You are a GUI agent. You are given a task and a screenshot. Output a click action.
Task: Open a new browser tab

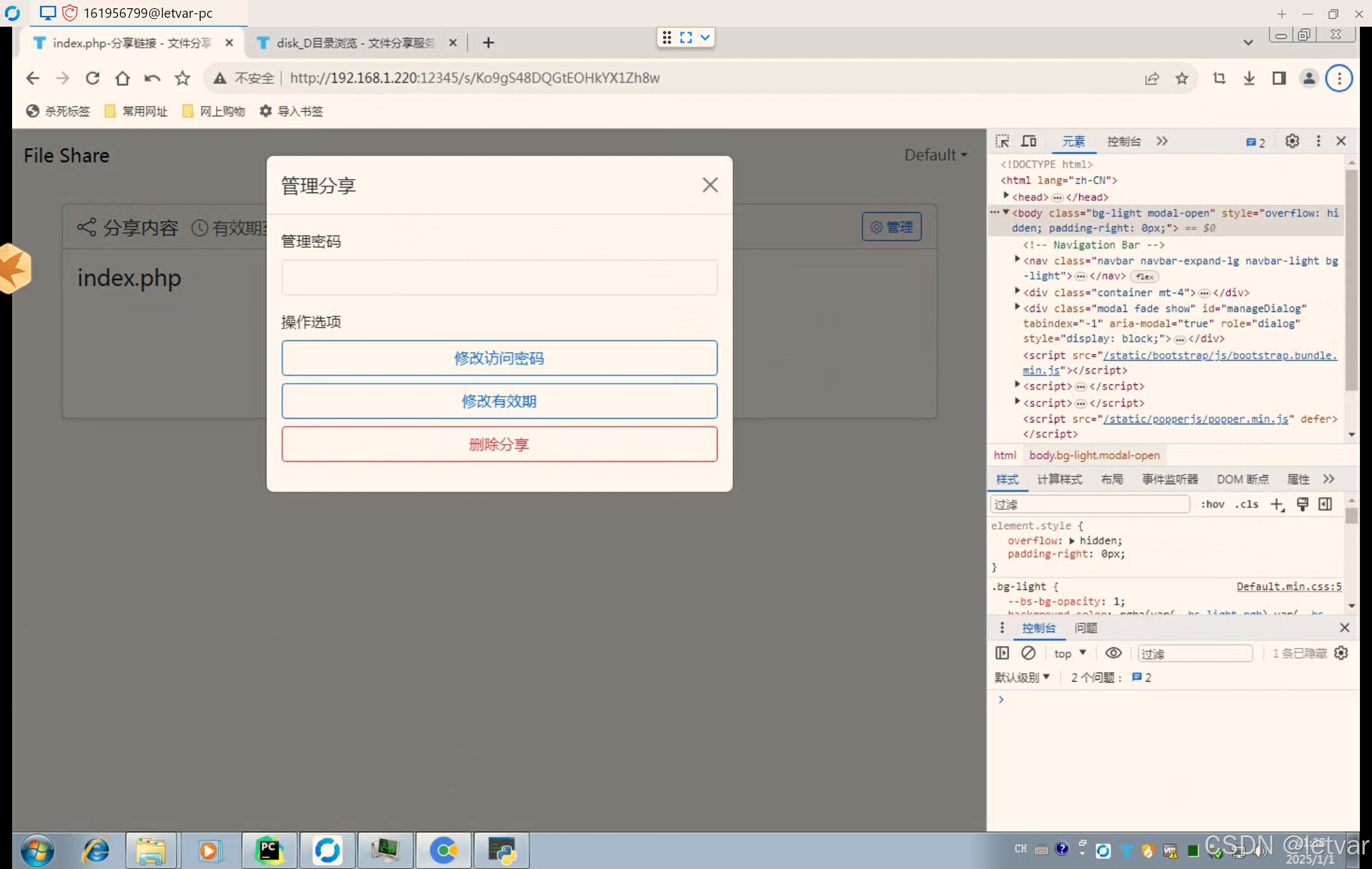tap(488, 43)
